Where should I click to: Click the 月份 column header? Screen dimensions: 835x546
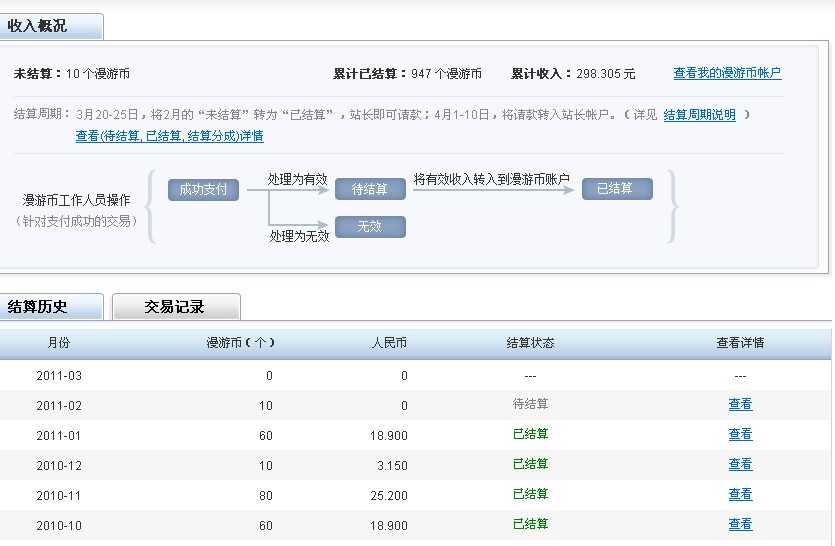59,343
